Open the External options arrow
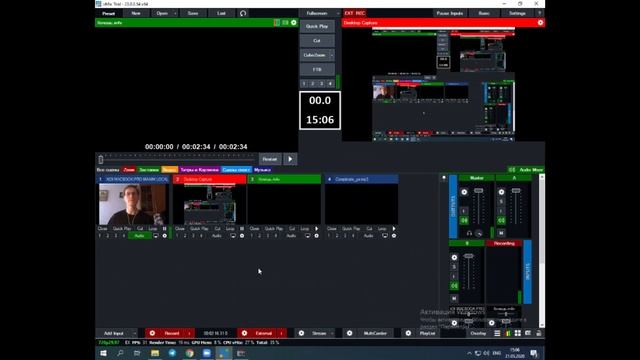 pos(282,333)
